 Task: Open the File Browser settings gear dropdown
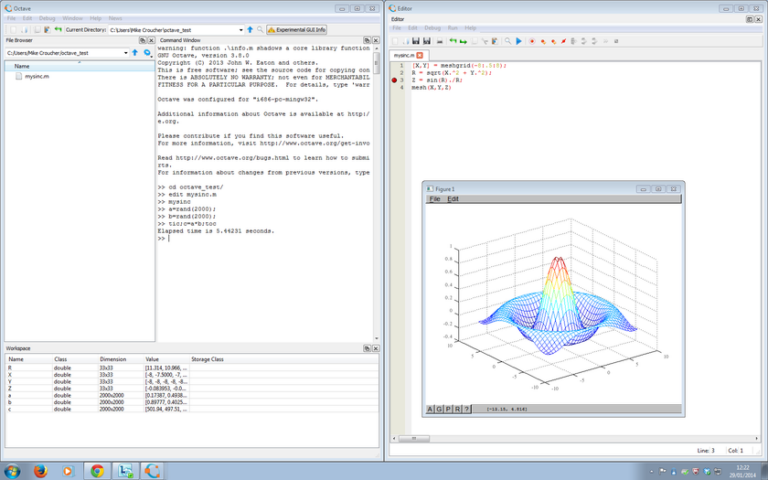coord(147,52)
